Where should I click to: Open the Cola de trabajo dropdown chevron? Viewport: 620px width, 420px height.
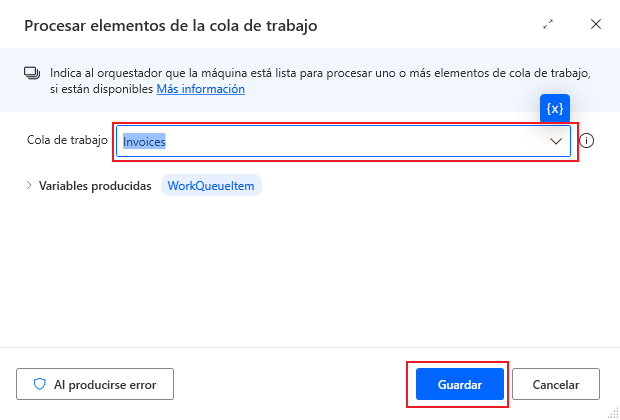point(556,141)
